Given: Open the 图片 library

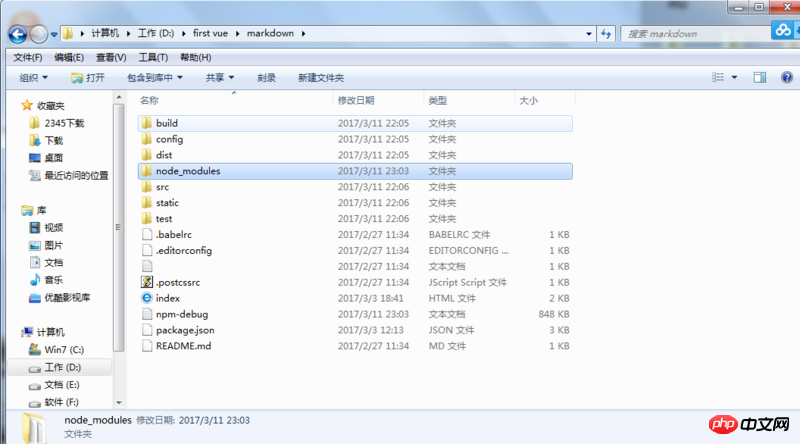Looking at the screenshot, I should [x=54, y=245].
